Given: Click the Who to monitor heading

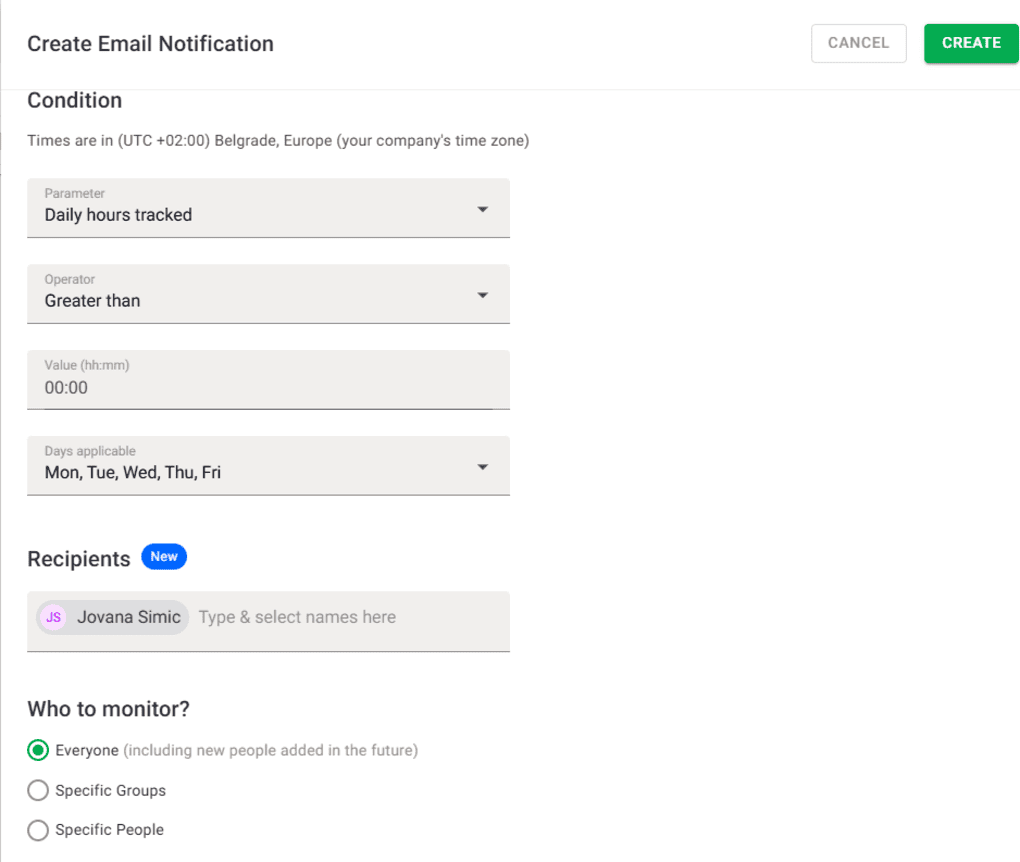Looking at the screenshot, I should pos(106,708).
